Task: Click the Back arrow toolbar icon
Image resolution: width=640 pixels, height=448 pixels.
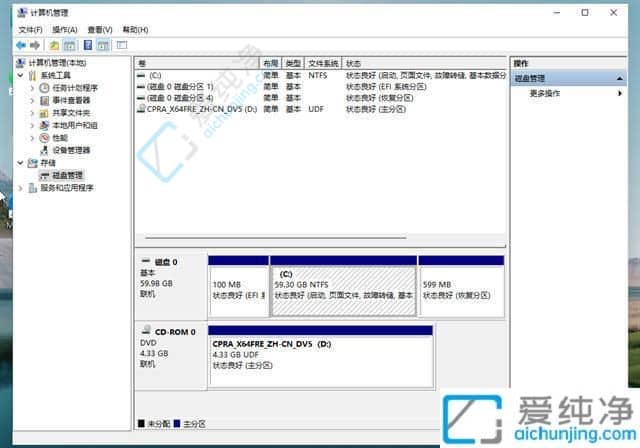Action: pyautogui.click(x=21, y=45)
